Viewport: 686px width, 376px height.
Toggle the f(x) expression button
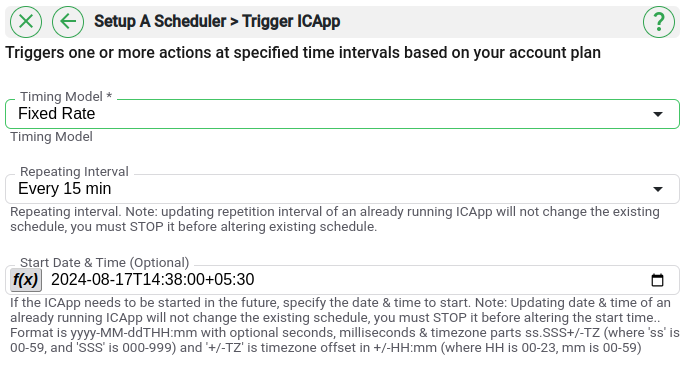click(x=26, y=280)
